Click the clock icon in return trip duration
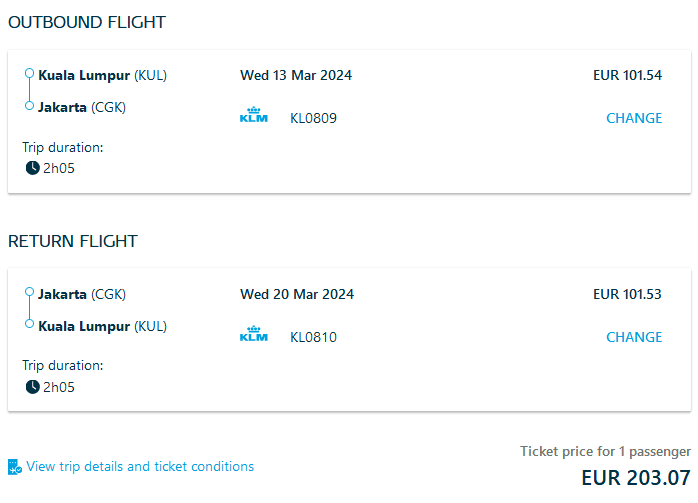Viewport: 698px width, 503px height. [x=32, y=387]
